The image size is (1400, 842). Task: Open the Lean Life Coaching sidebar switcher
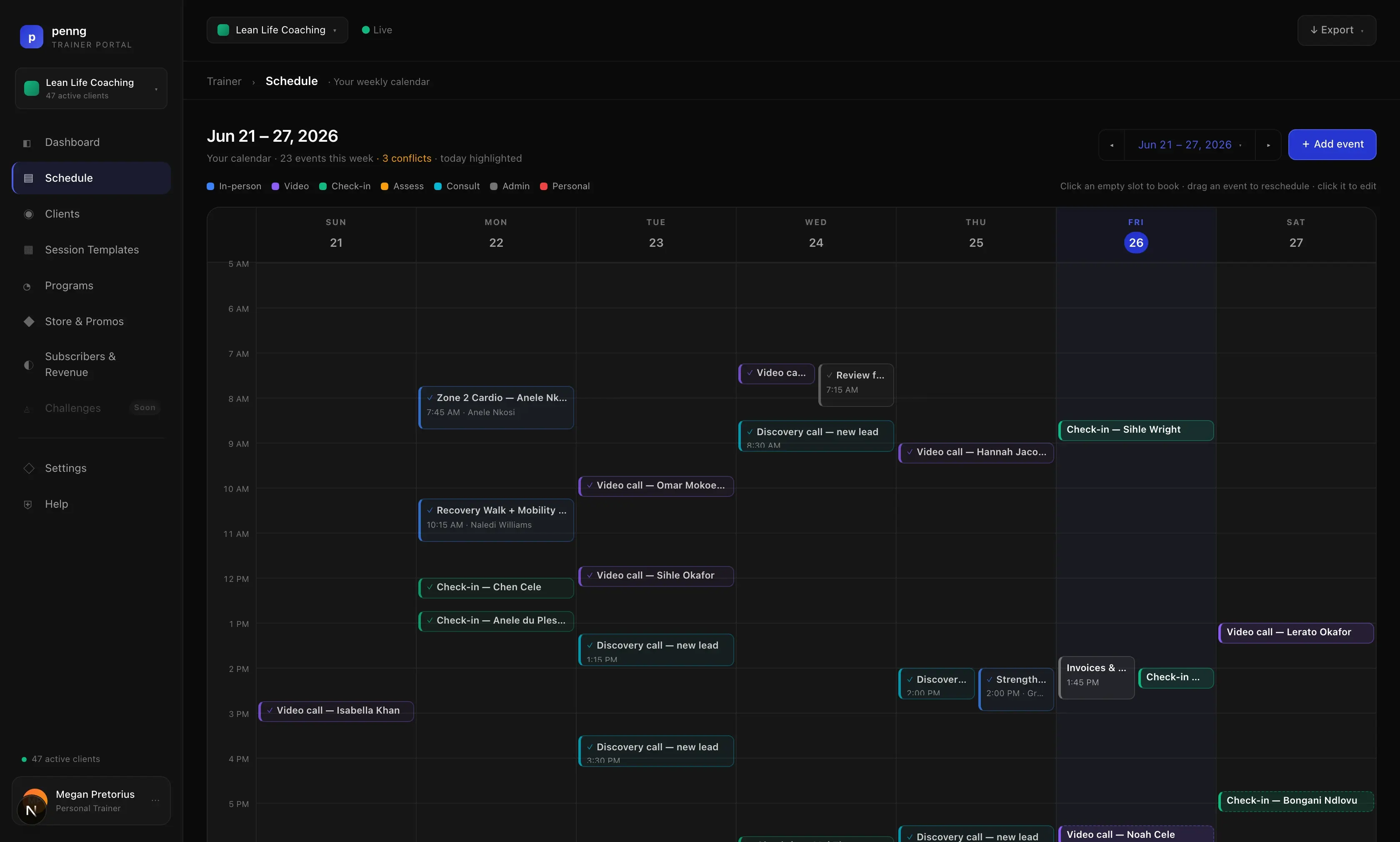pyautogui.click(x=91, y=88)
